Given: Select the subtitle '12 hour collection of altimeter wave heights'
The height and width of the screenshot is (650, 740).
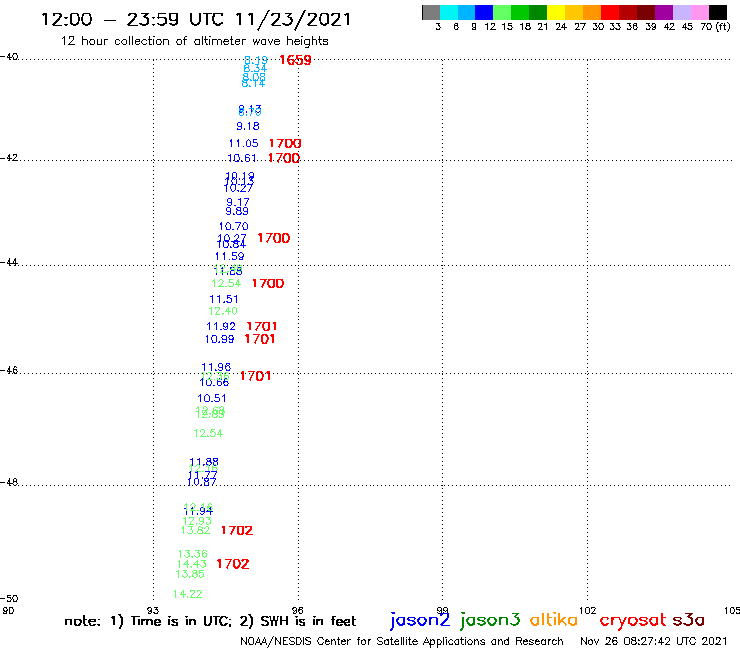Looking at the screenshot, I should pyautogui.click(x=194, y=41).
